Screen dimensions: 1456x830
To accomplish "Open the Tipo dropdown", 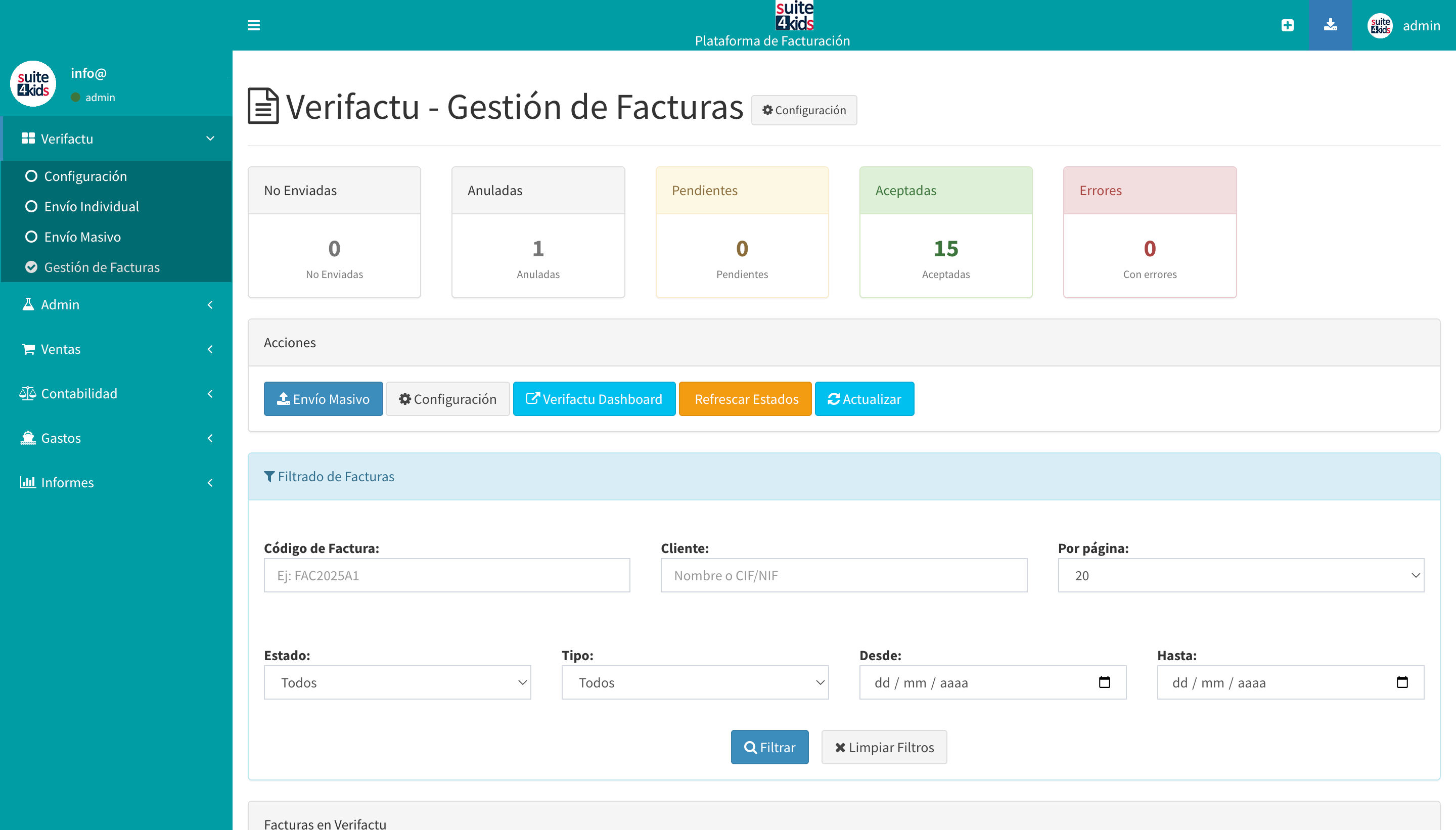I will coord(694,682).
